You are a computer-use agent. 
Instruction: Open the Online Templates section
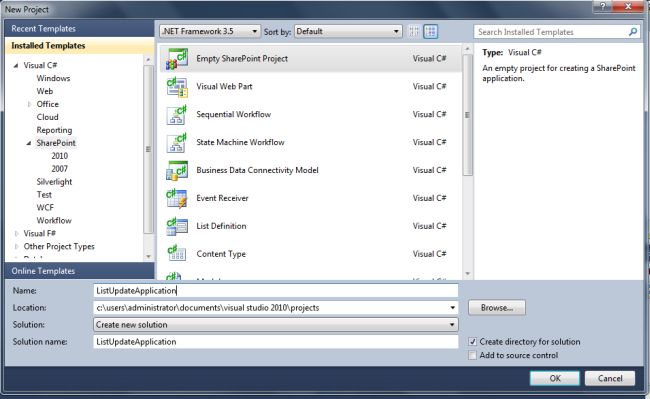coord(79,271)
